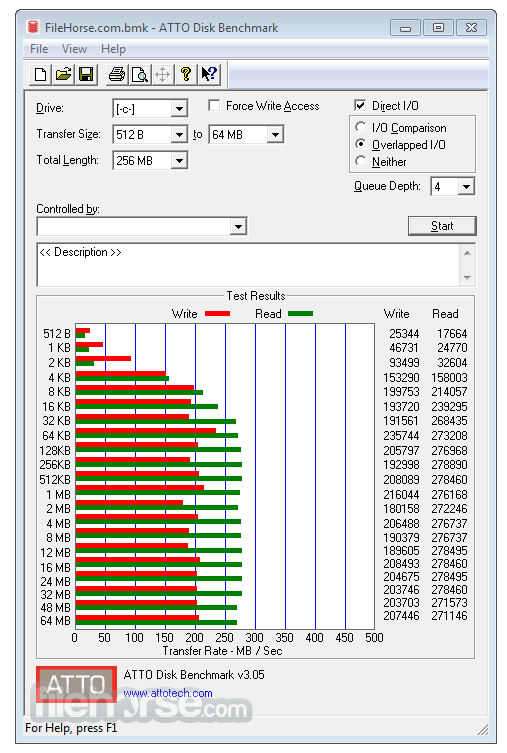
Task: Open the Total Length dropdown
Action: click(x=179, y=161)
